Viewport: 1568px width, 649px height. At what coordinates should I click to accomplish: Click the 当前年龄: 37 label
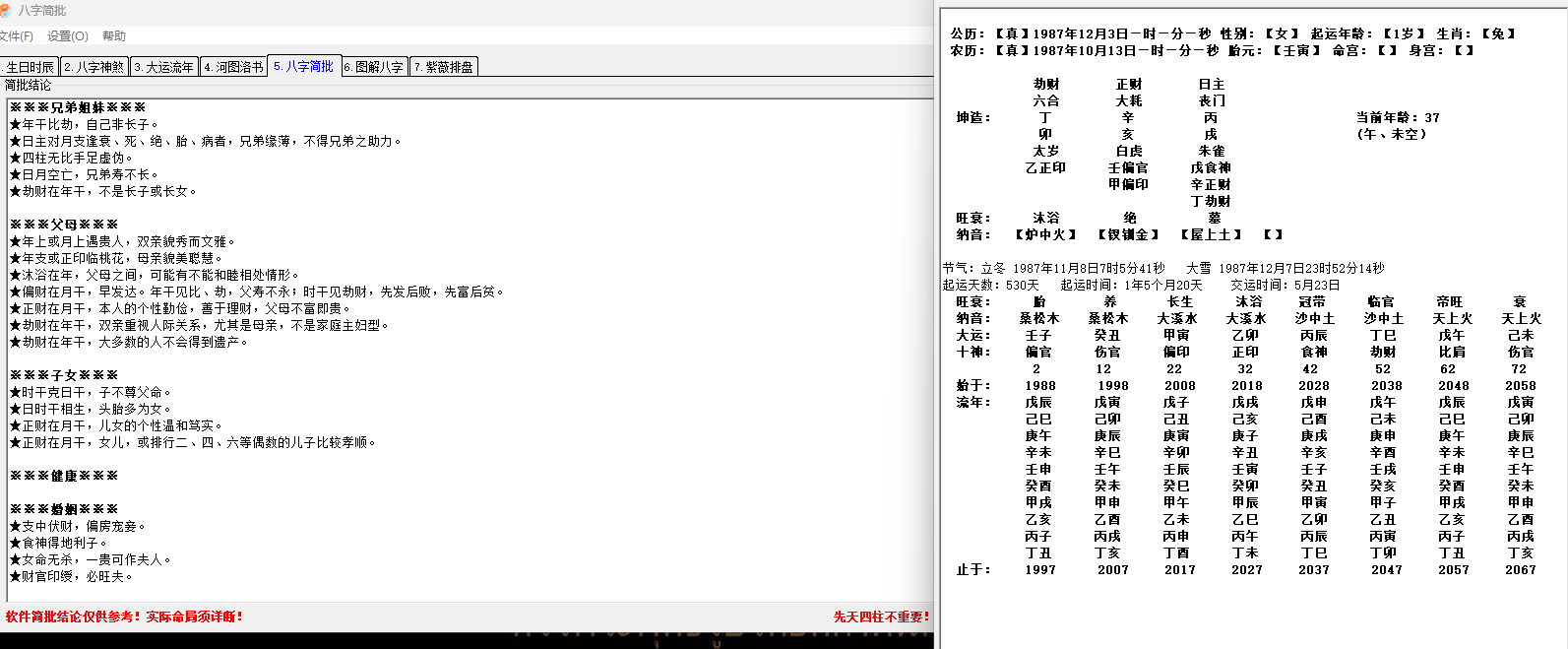click(x=1398, y=118)
